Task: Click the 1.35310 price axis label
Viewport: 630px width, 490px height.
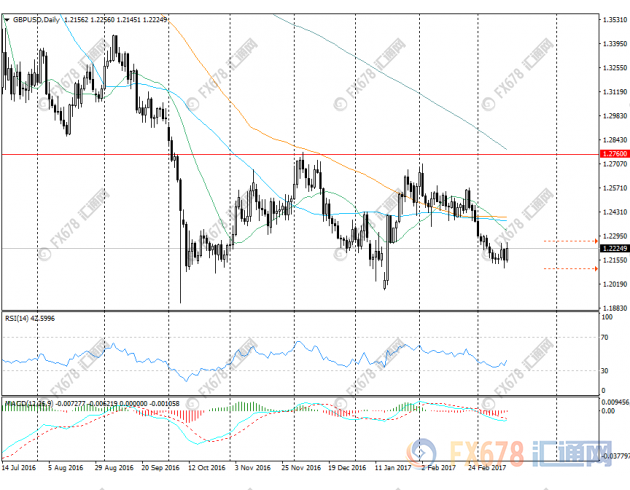Action: pyautogui.click(x=614, y=19)
